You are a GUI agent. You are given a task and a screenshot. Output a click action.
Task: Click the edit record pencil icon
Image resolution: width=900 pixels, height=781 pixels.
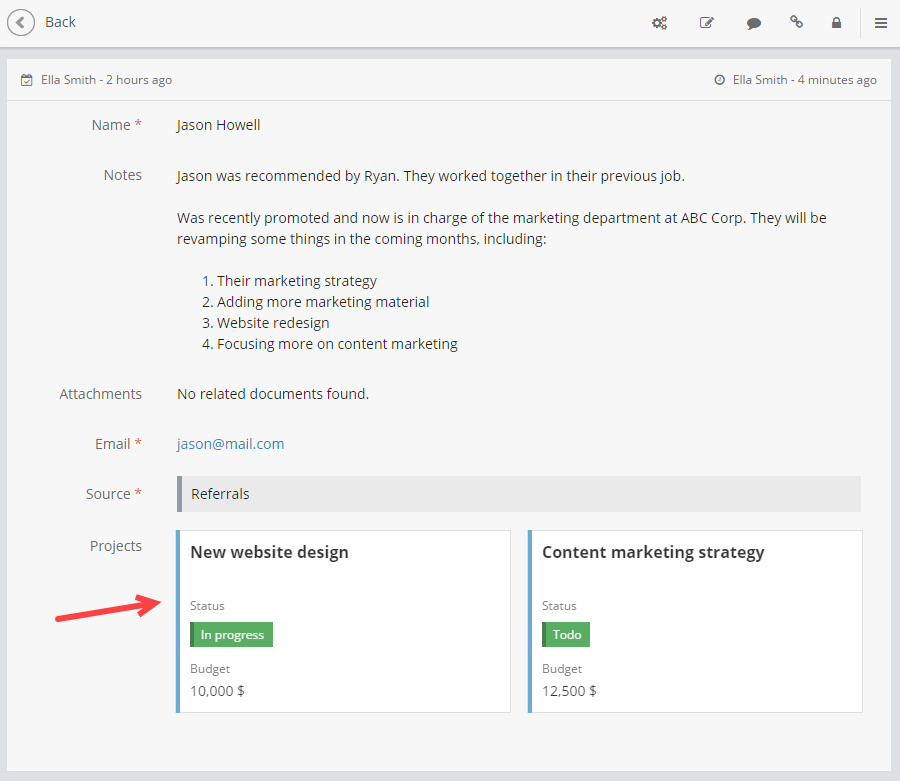707,23
